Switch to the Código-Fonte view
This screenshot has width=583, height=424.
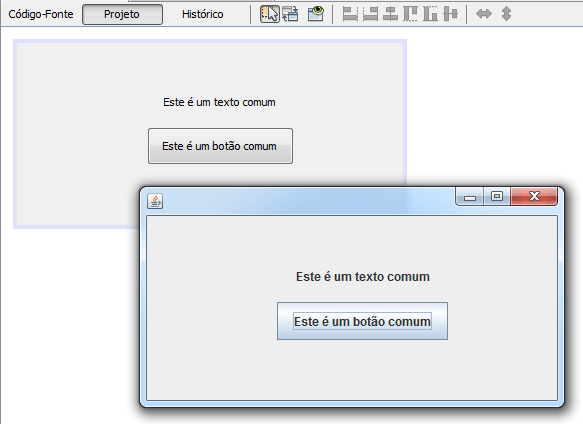pos(41,14)
